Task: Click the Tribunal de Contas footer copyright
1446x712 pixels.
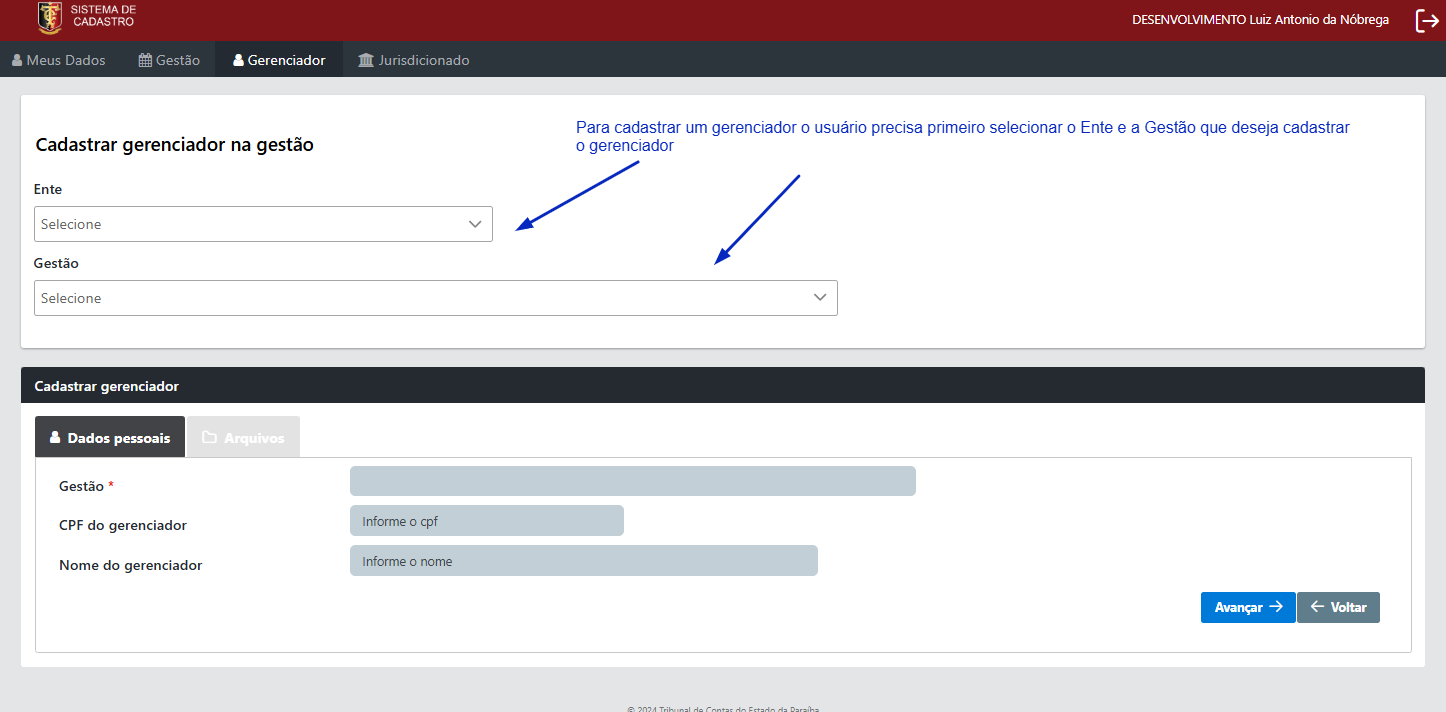Action: 723,709
